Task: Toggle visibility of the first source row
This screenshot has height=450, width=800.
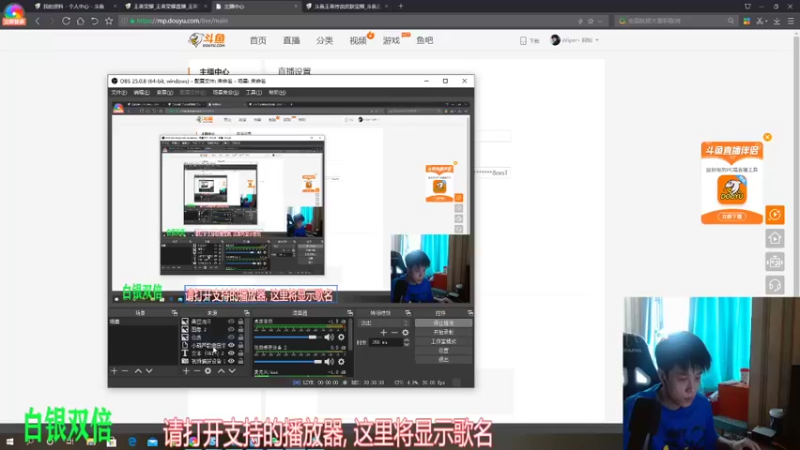Action: 231,322
